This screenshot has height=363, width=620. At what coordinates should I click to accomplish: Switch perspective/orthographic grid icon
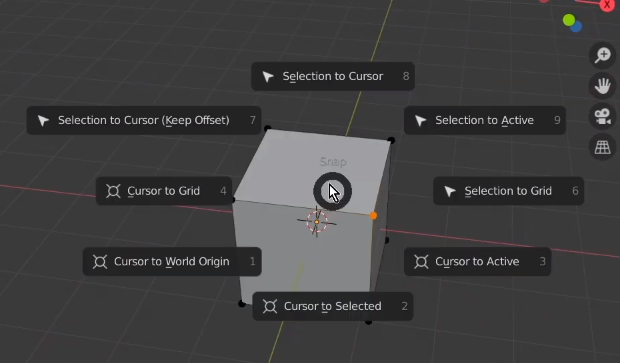point(602,147)
